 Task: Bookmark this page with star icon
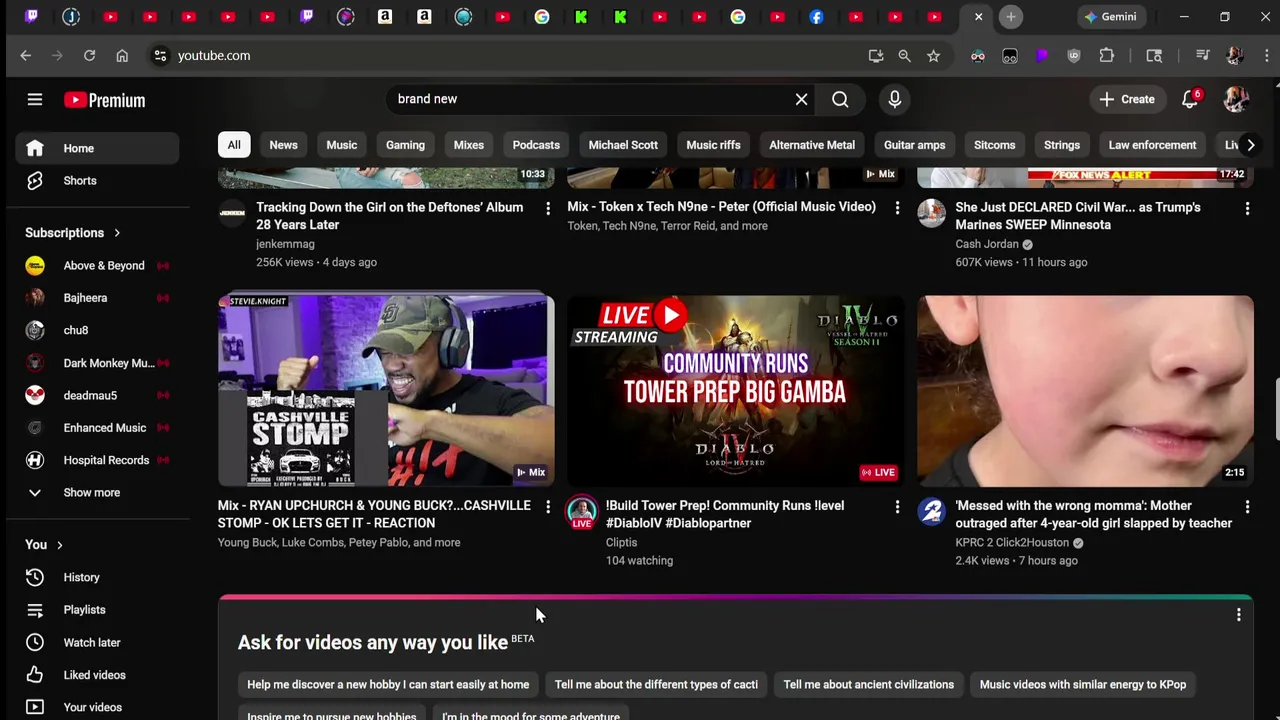(x=933, y=56)
